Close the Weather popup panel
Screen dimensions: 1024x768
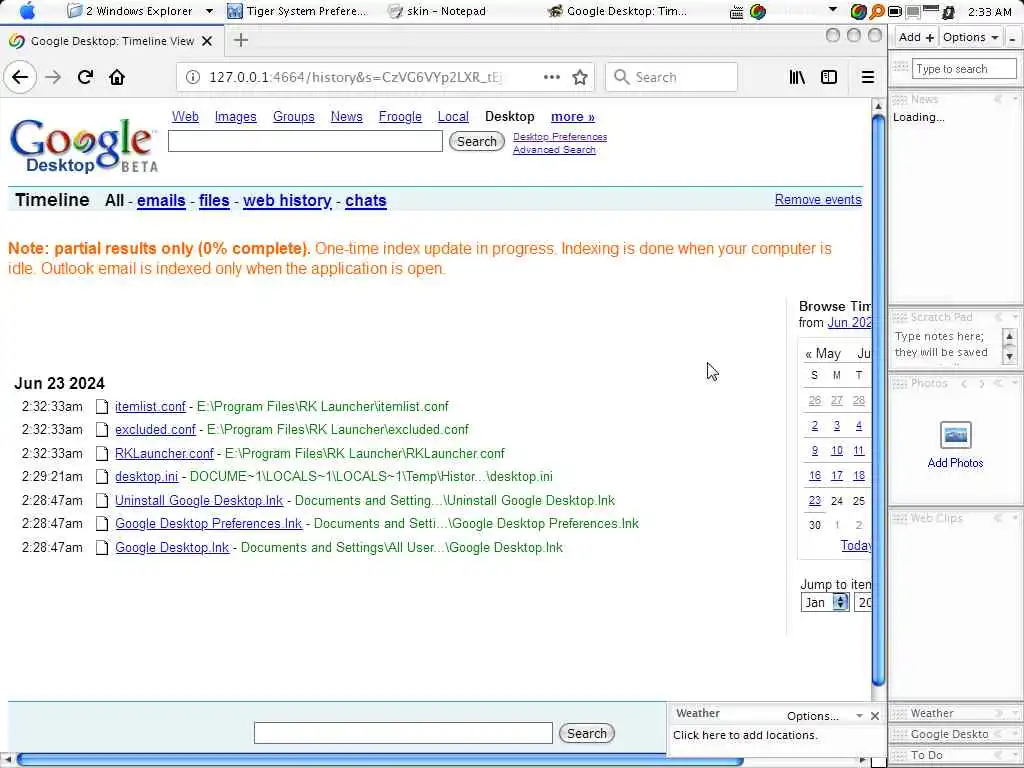[875, 716]
